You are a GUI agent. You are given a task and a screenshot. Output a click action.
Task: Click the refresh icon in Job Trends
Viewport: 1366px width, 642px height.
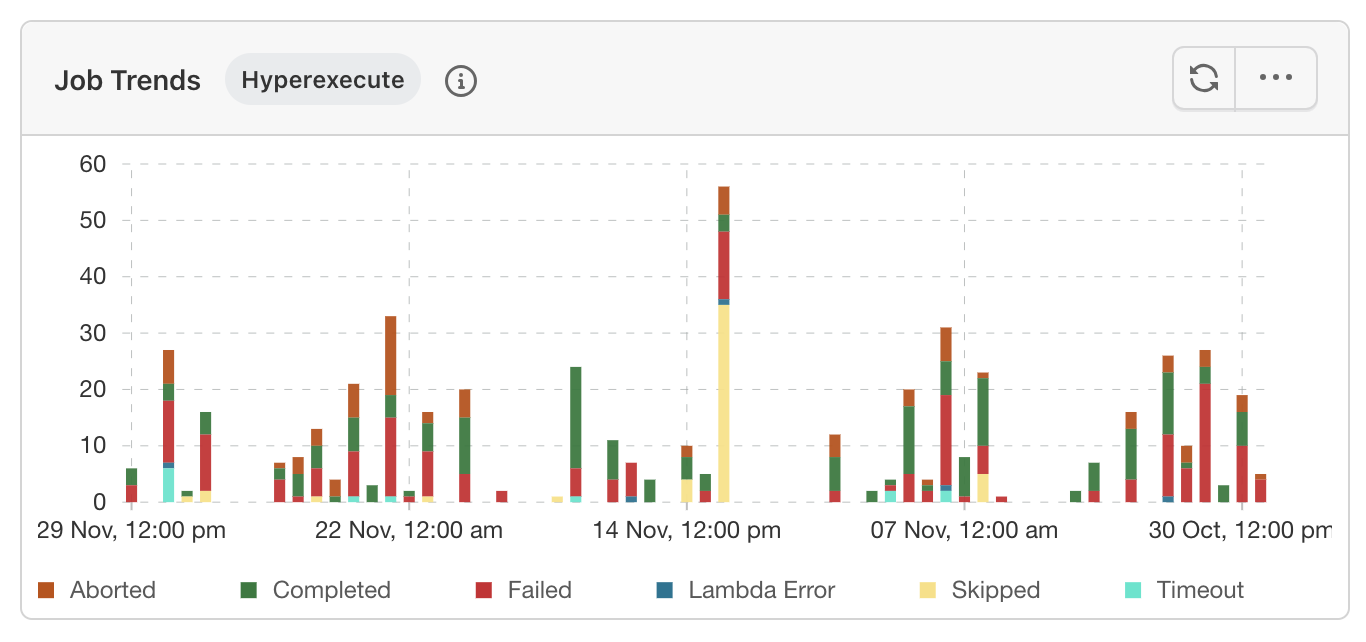click(x=1204, y=78)
